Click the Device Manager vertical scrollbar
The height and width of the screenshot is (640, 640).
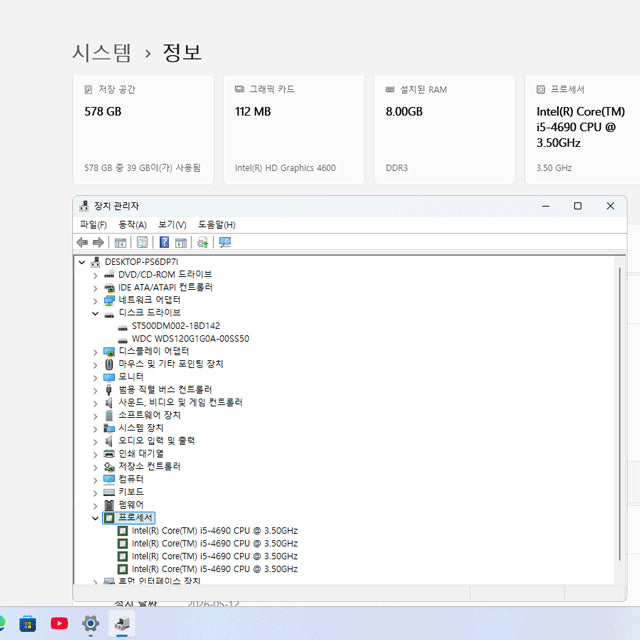[620, 414]
